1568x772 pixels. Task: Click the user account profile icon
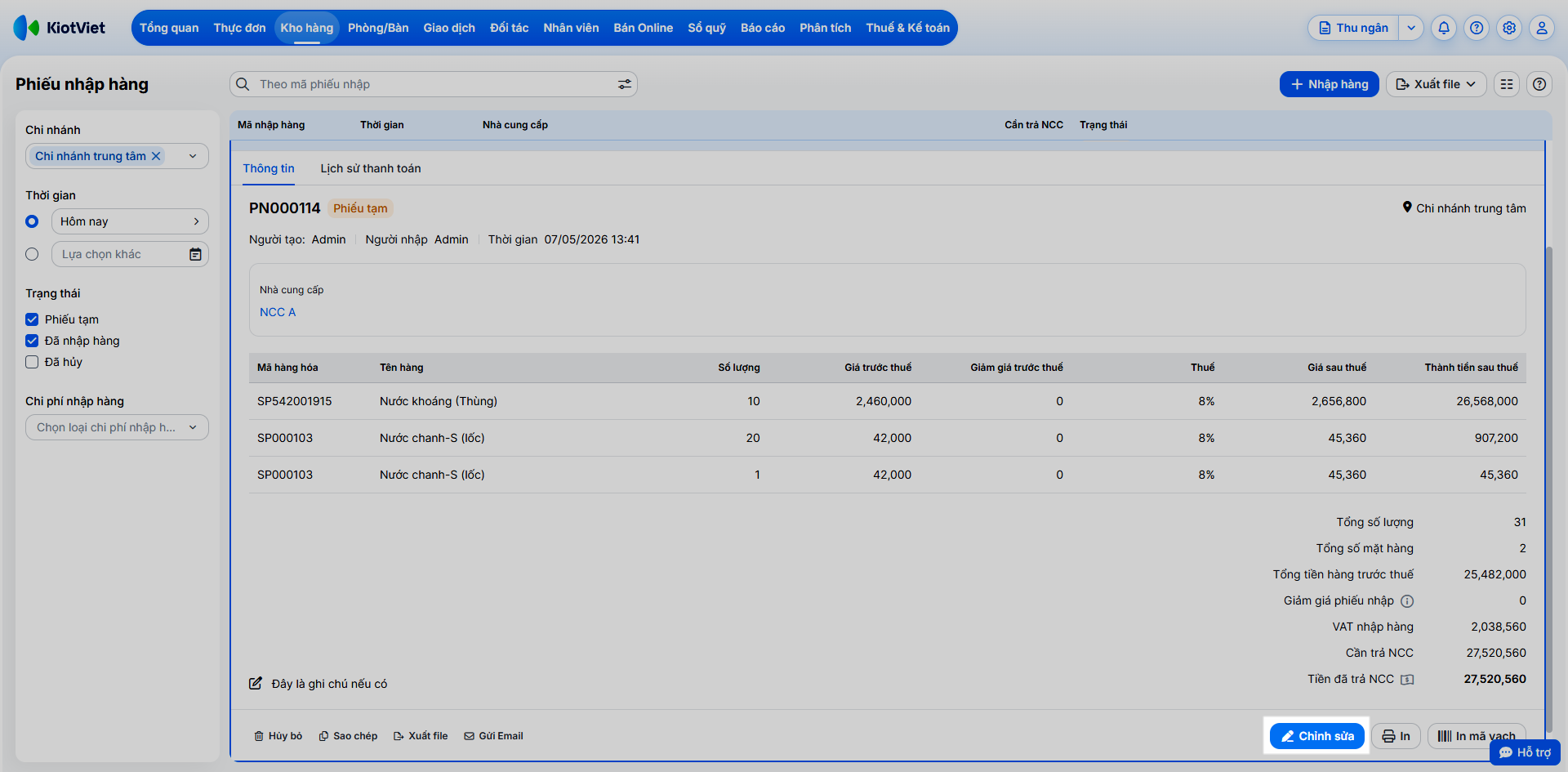pos(1542,28)
